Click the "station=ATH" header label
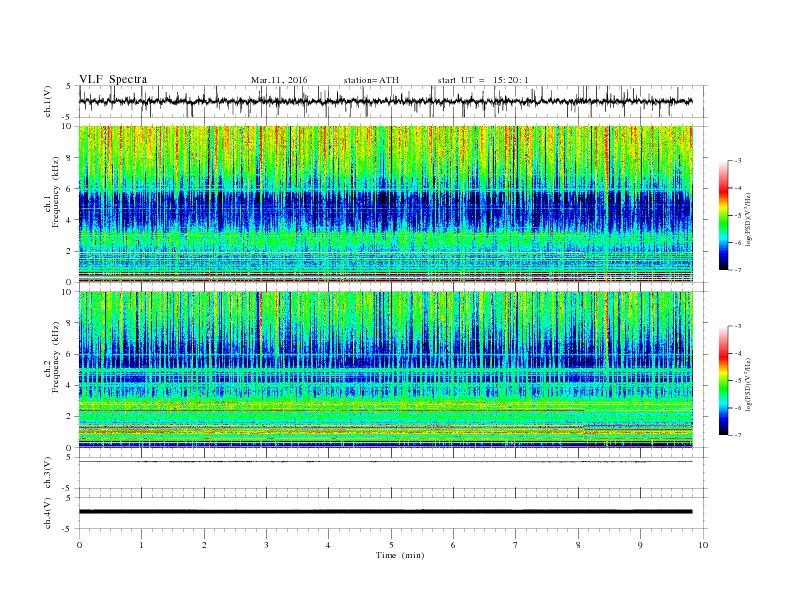 tap(371, 80)
